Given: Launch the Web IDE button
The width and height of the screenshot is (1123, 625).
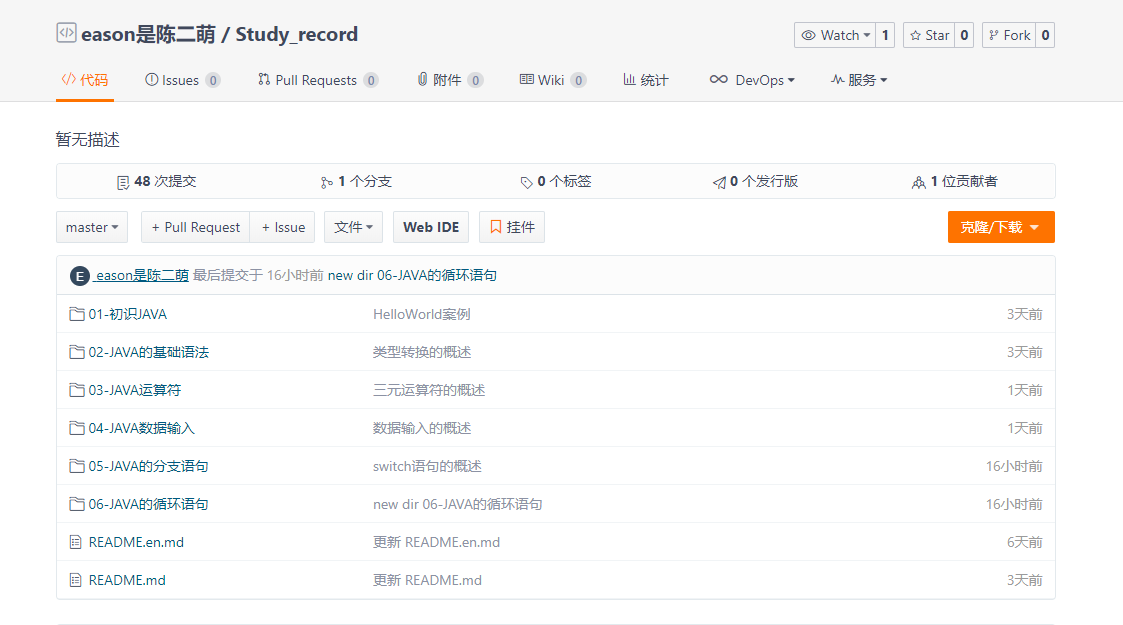Looking at the screenshot, I should pos(431,227).
